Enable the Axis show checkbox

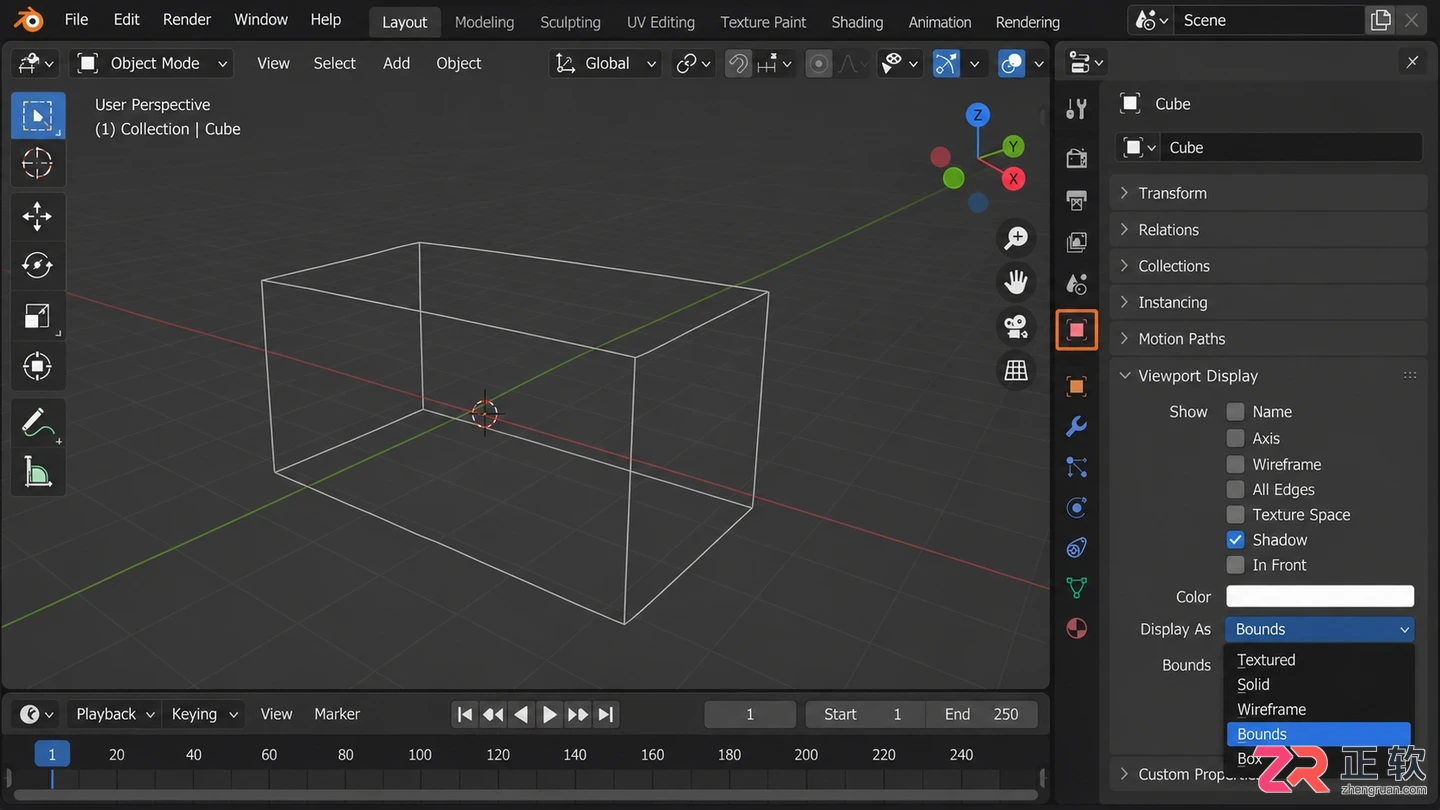coord(1236,438)
